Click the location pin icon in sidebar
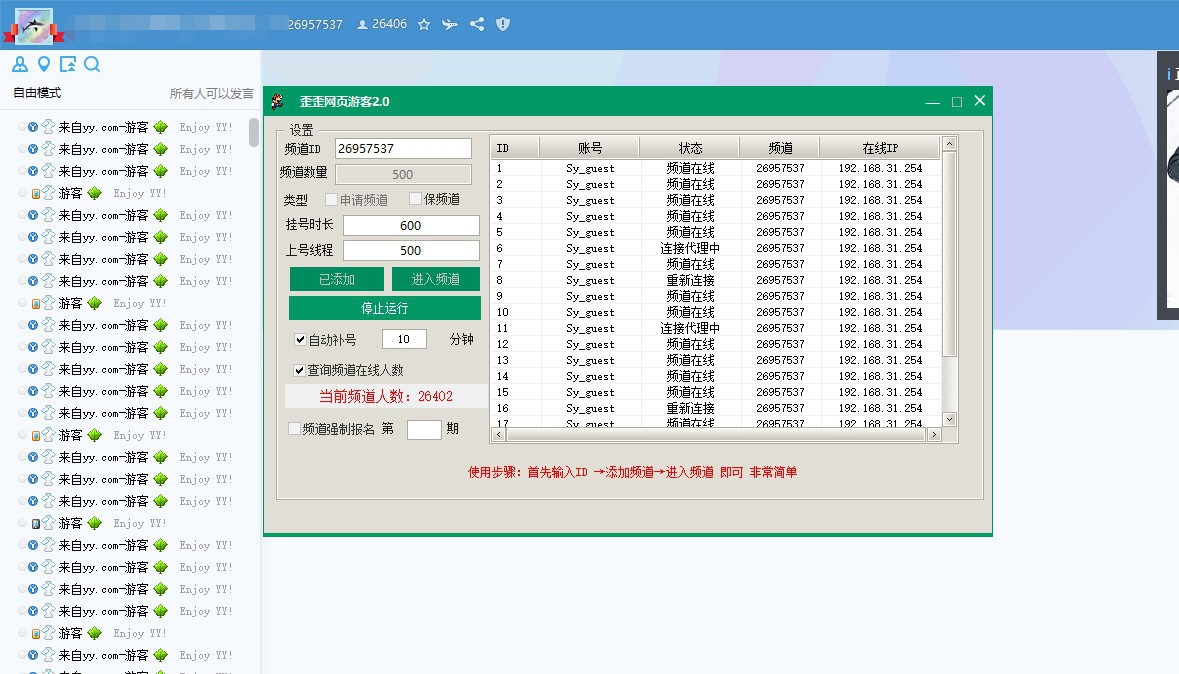The width and height of the screenshot is (1179, 674). tap(44, 65)
